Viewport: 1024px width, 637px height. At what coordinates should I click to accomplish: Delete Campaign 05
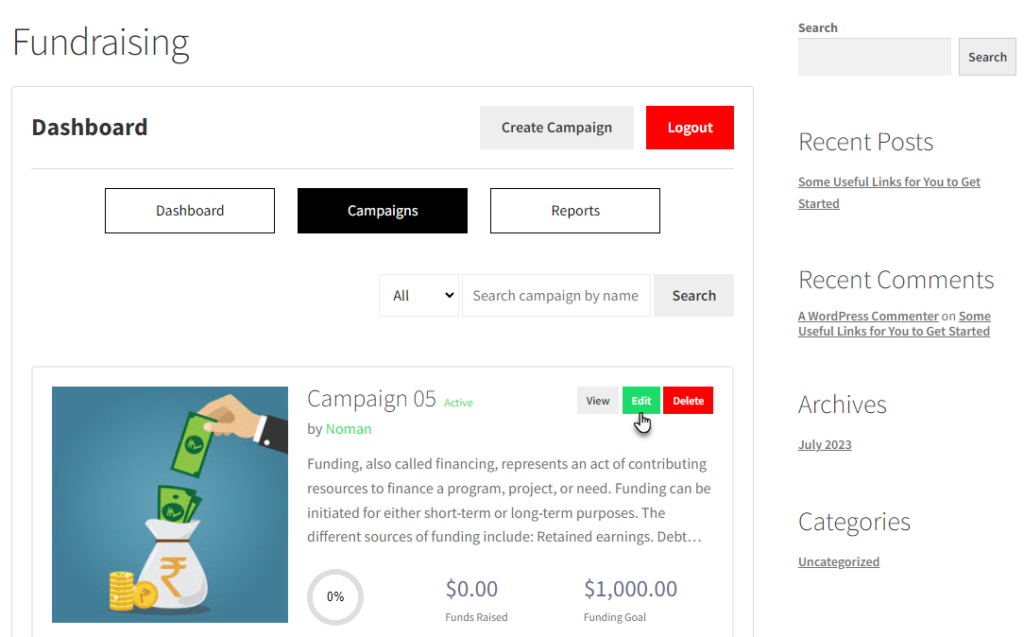688,400
